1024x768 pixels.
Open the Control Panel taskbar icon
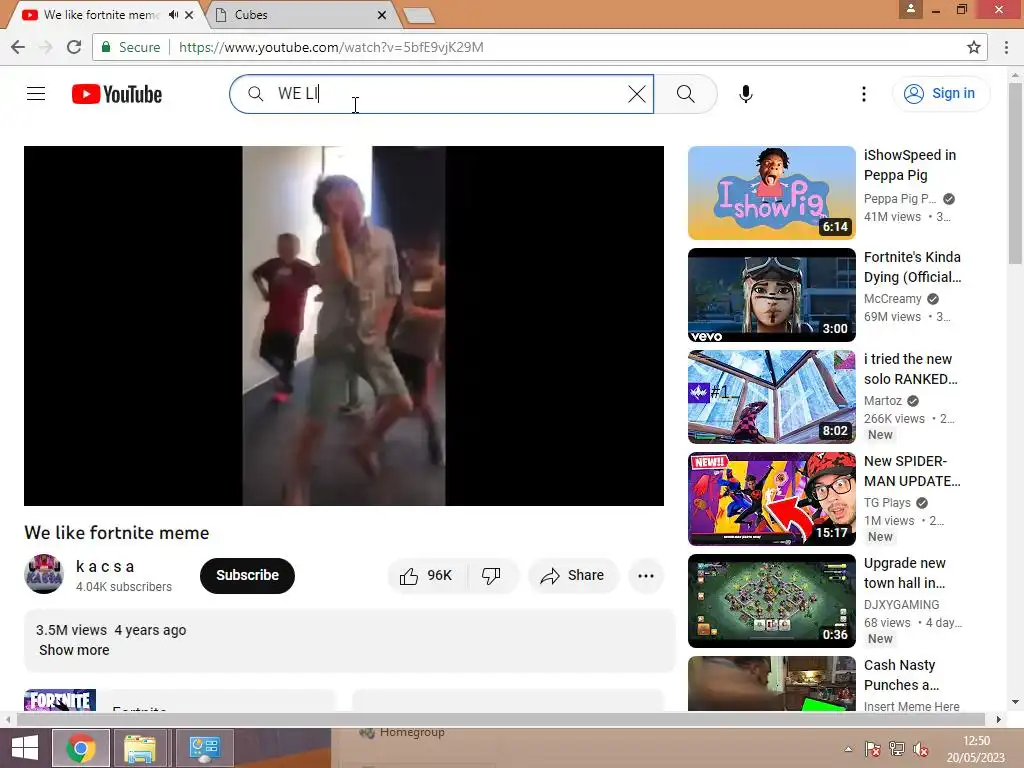point(204,748)
